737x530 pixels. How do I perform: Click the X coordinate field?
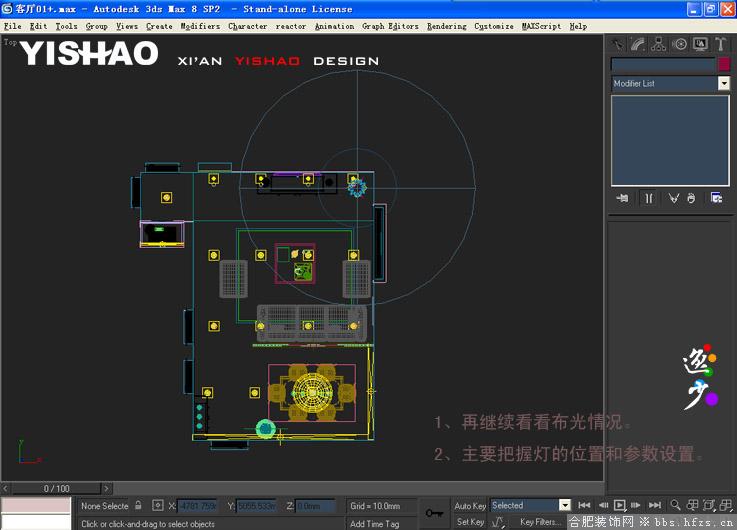[197, 506]
